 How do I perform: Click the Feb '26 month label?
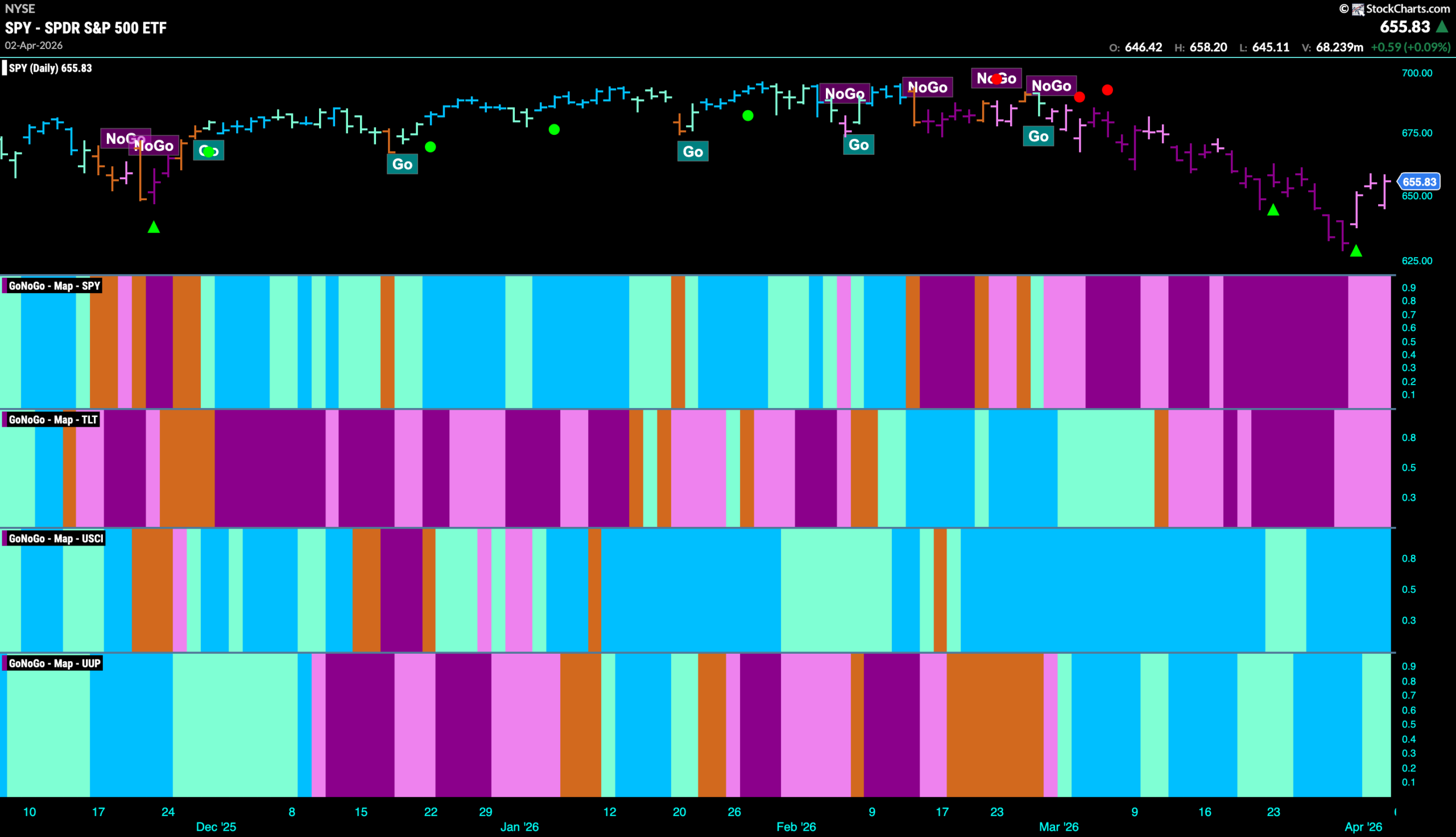(x=796, y=827)
